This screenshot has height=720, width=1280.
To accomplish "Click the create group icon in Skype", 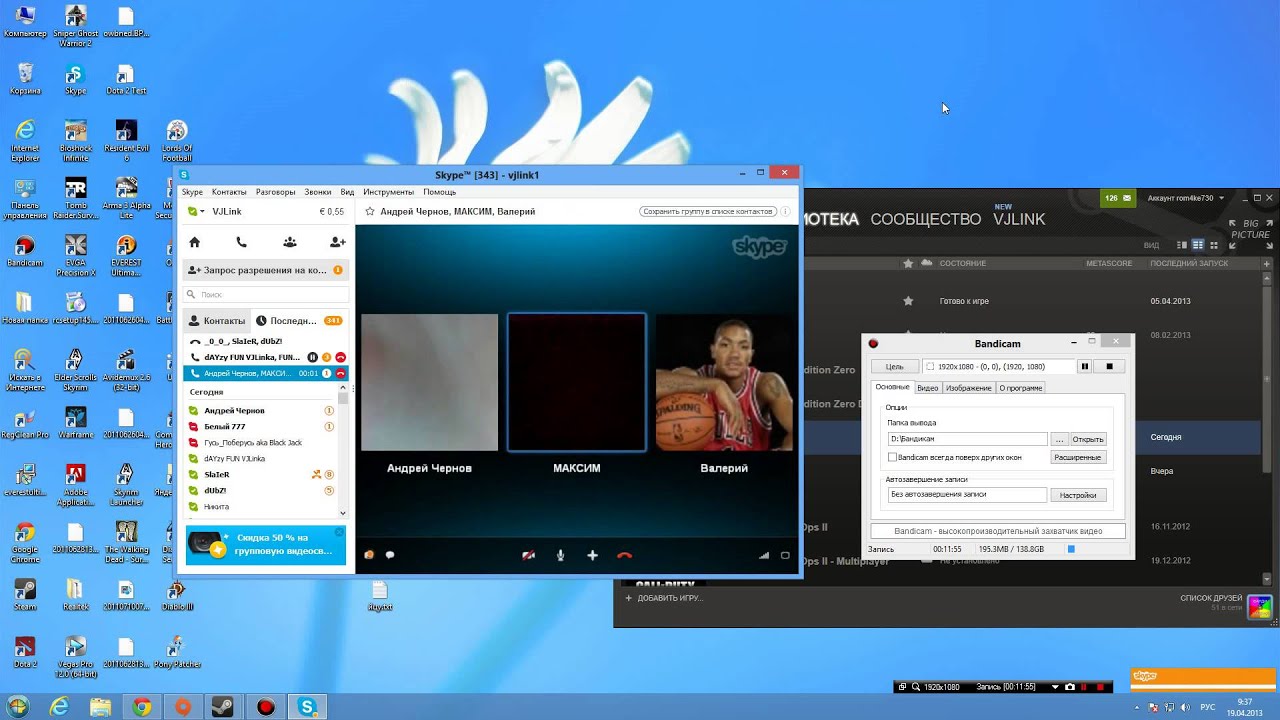I will [289, 242].
